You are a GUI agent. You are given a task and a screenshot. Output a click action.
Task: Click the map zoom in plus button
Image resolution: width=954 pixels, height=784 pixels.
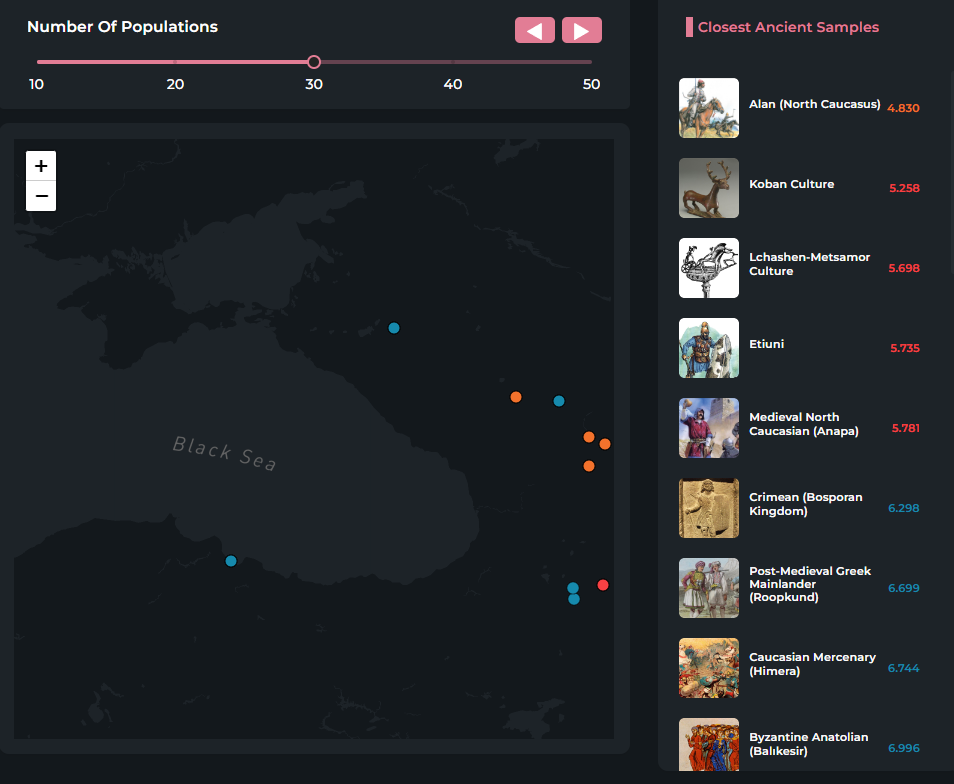pyautogui.click(x=41, y=166)
